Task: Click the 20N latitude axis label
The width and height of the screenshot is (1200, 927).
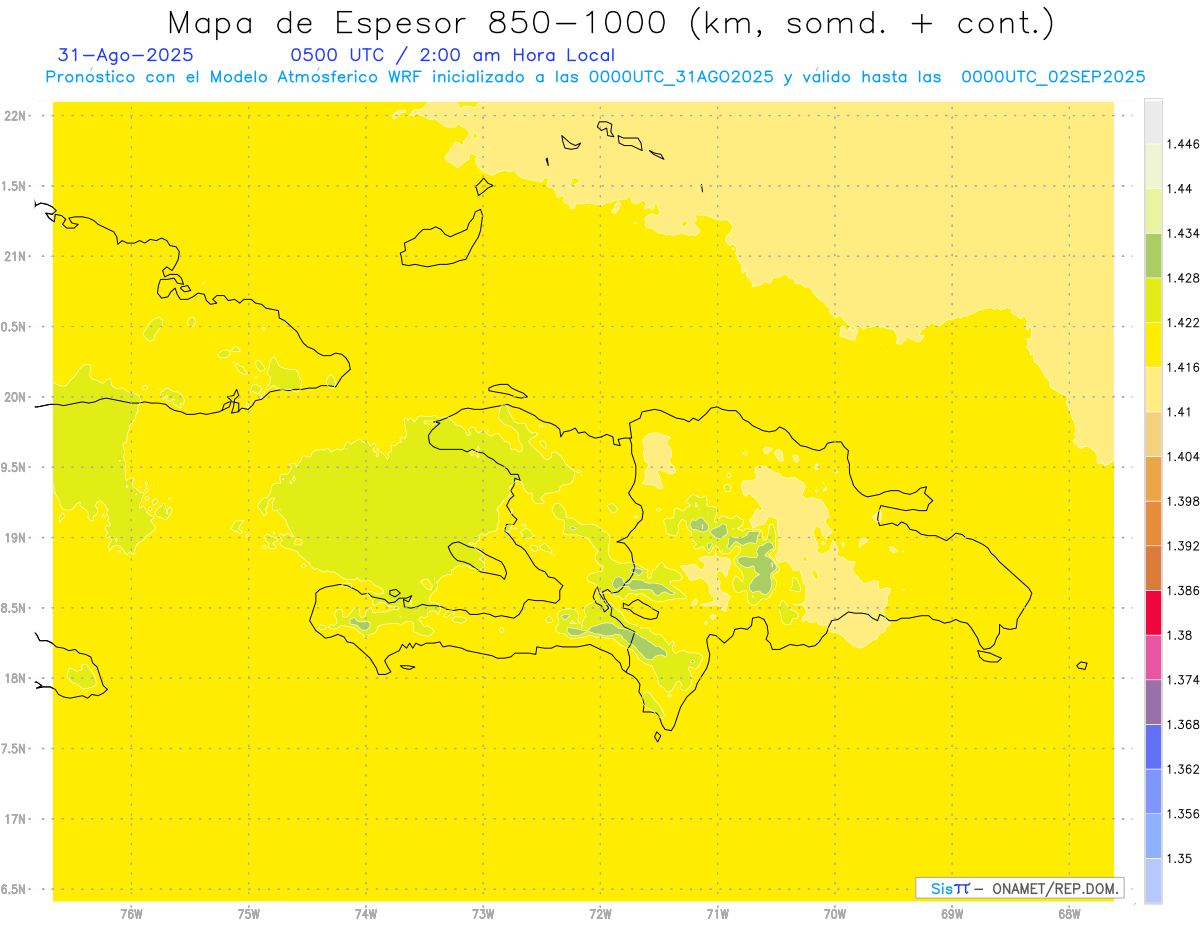Action: (15, 397)
